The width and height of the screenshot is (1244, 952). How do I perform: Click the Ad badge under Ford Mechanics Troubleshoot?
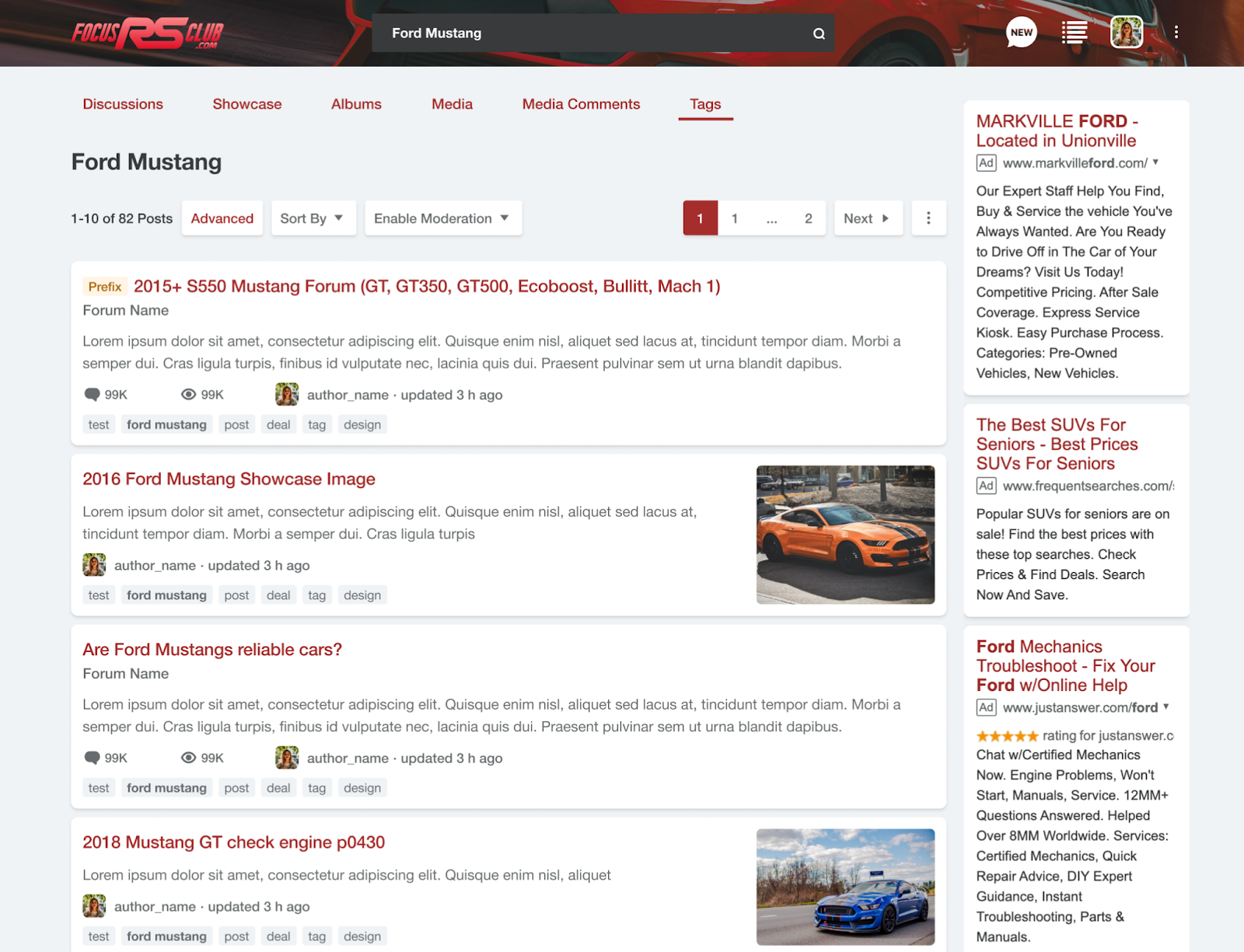(x=986, y=707)
